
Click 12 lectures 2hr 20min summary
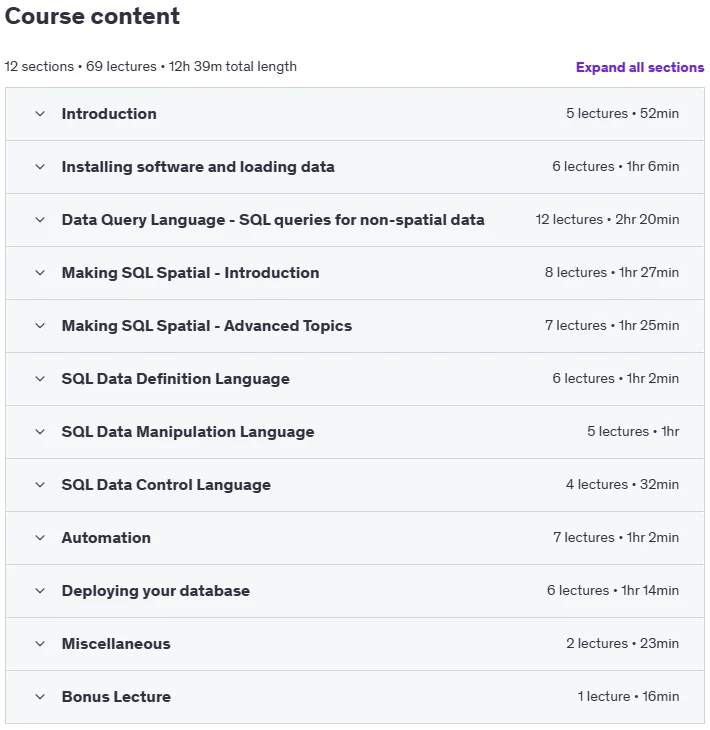[x=607, y=219]
